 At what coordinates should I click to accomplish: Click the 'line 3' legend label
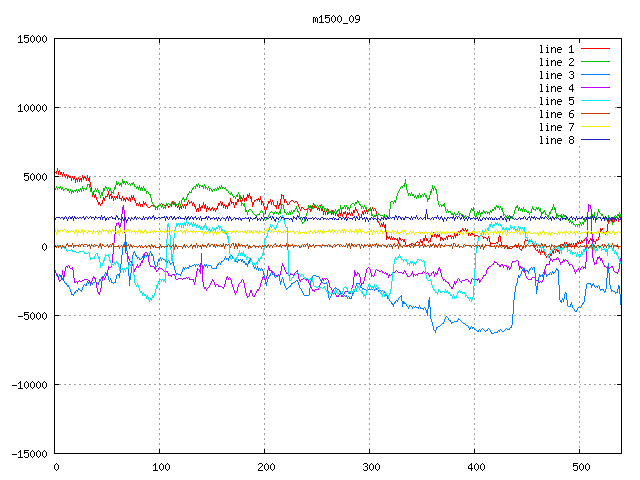[556, 75]
